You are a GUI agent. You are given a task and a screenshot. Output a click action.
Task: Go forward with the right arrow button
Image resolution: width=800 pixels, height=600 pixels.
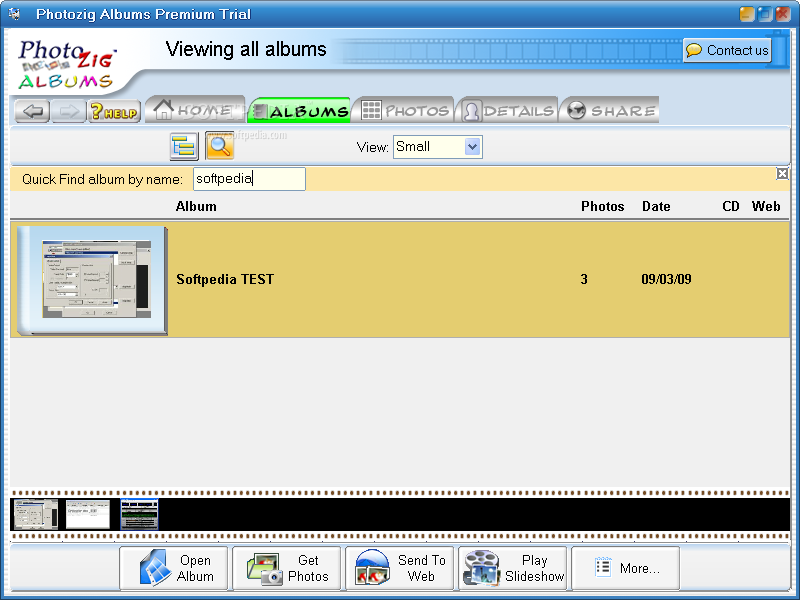click(x=68, y=111)
